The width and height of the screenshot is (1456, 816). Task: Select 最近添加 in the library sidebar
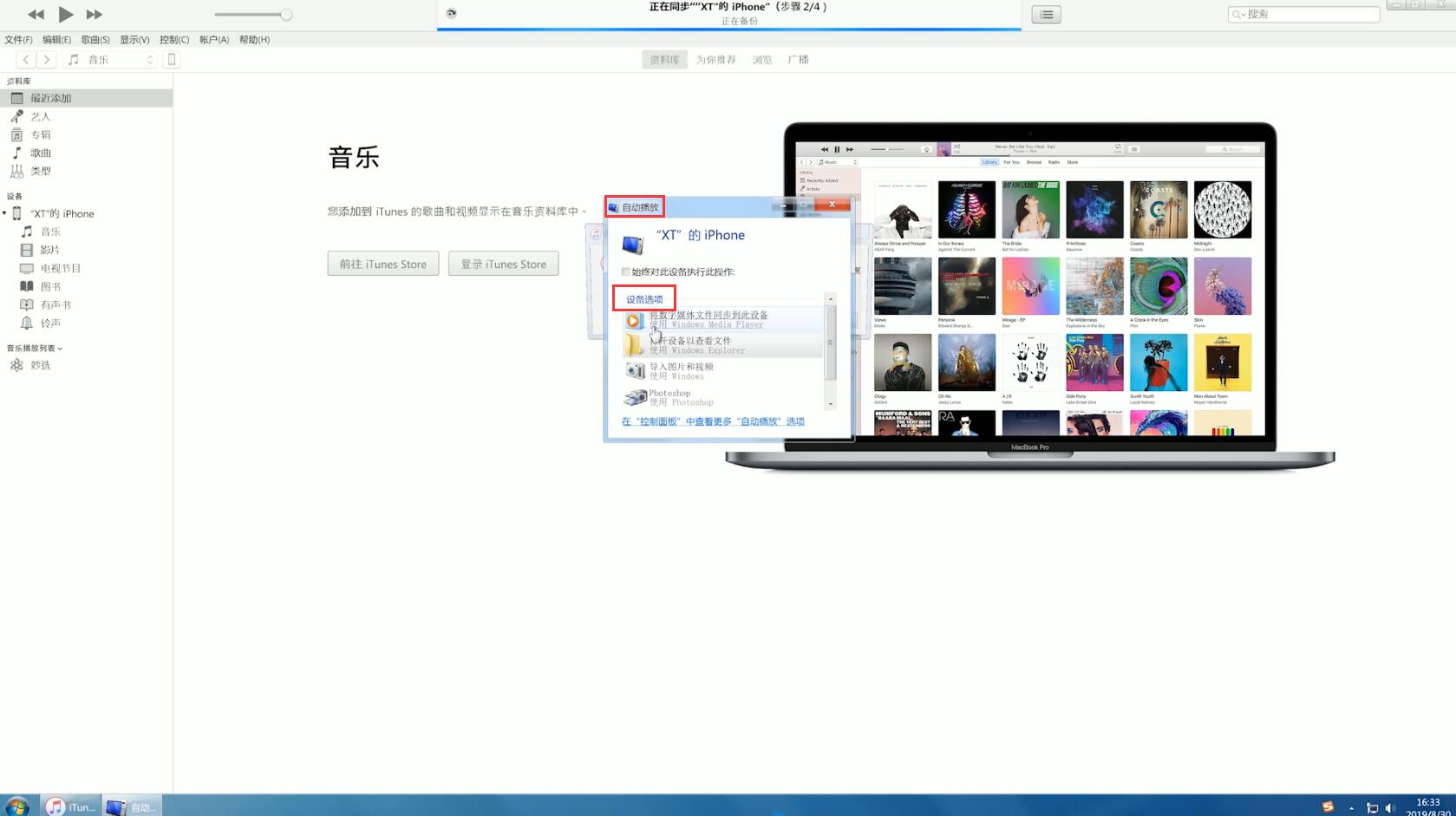[86, 98]
